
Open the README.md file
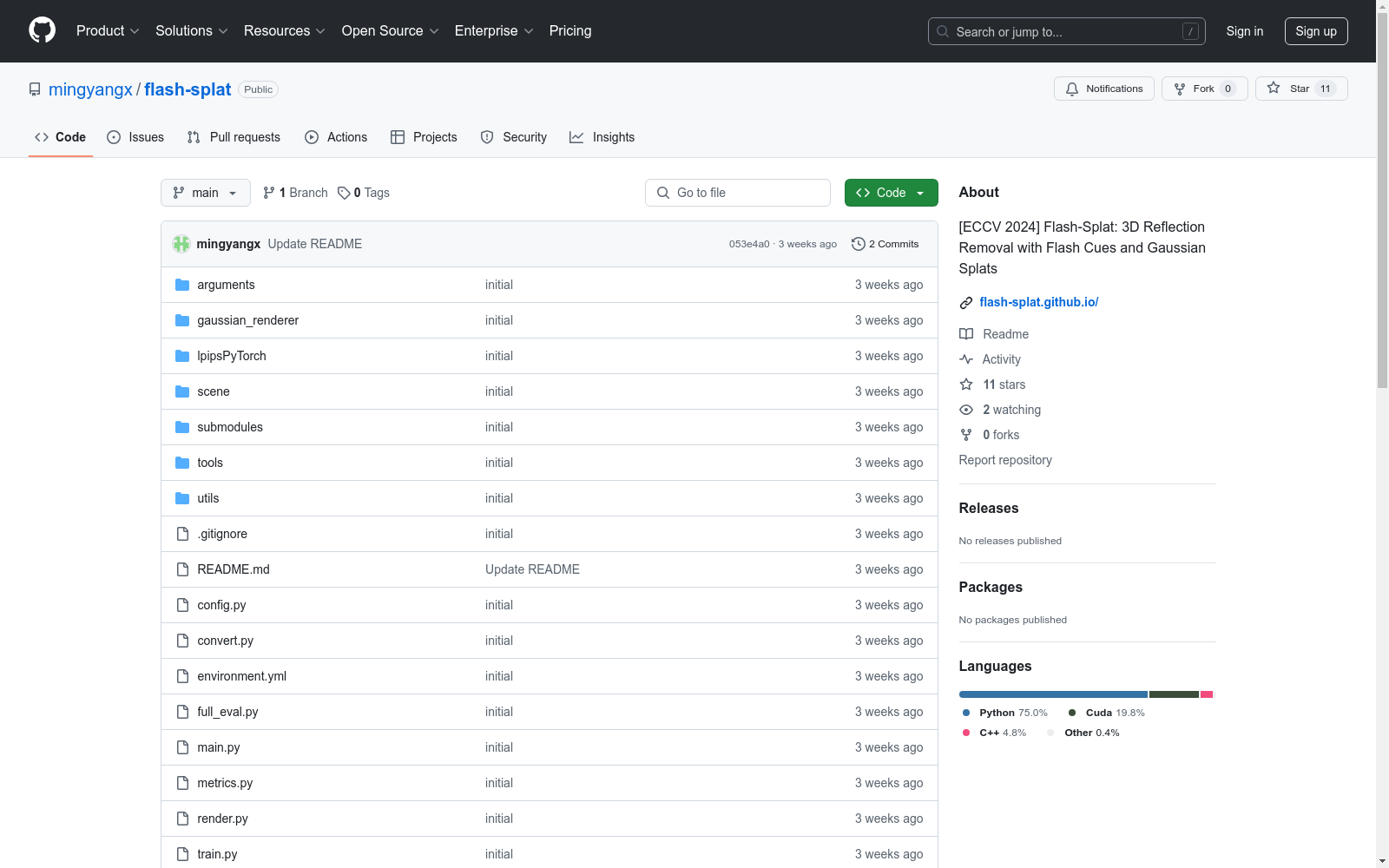click(234, 569)
